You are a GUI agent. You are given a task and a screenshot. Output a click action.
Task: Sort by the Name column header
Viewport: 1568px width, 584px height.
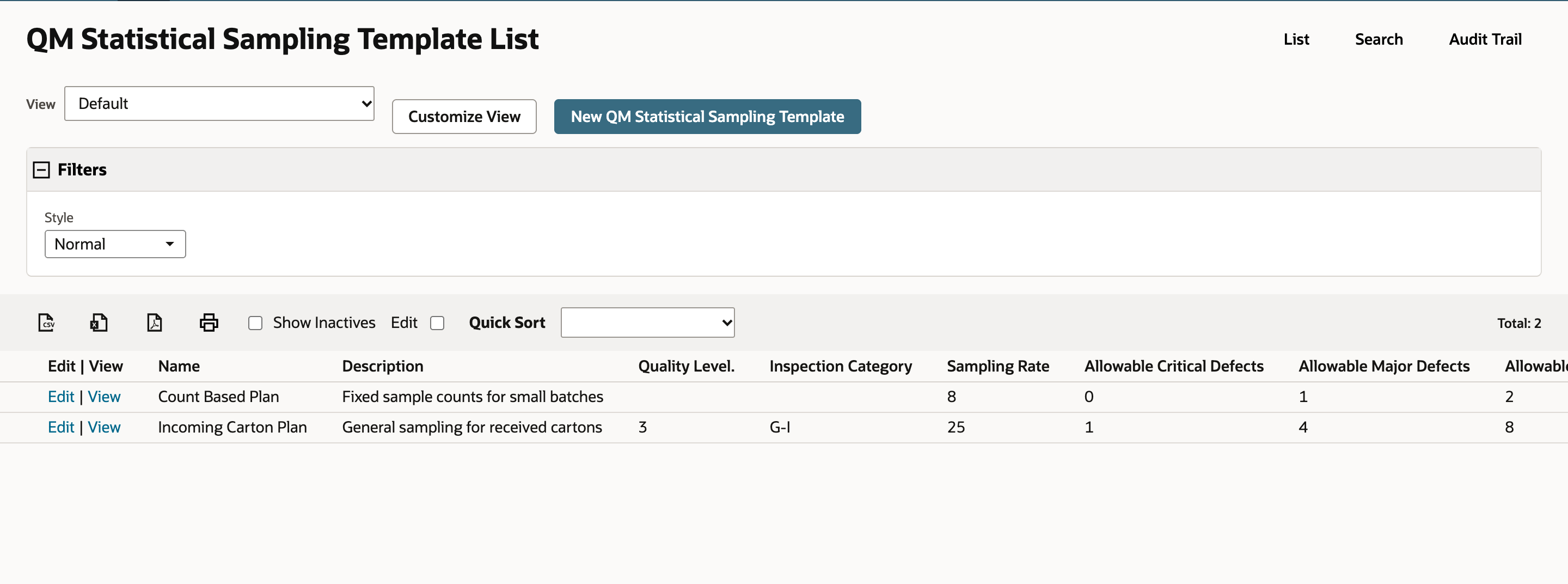(x=179, y=366)
